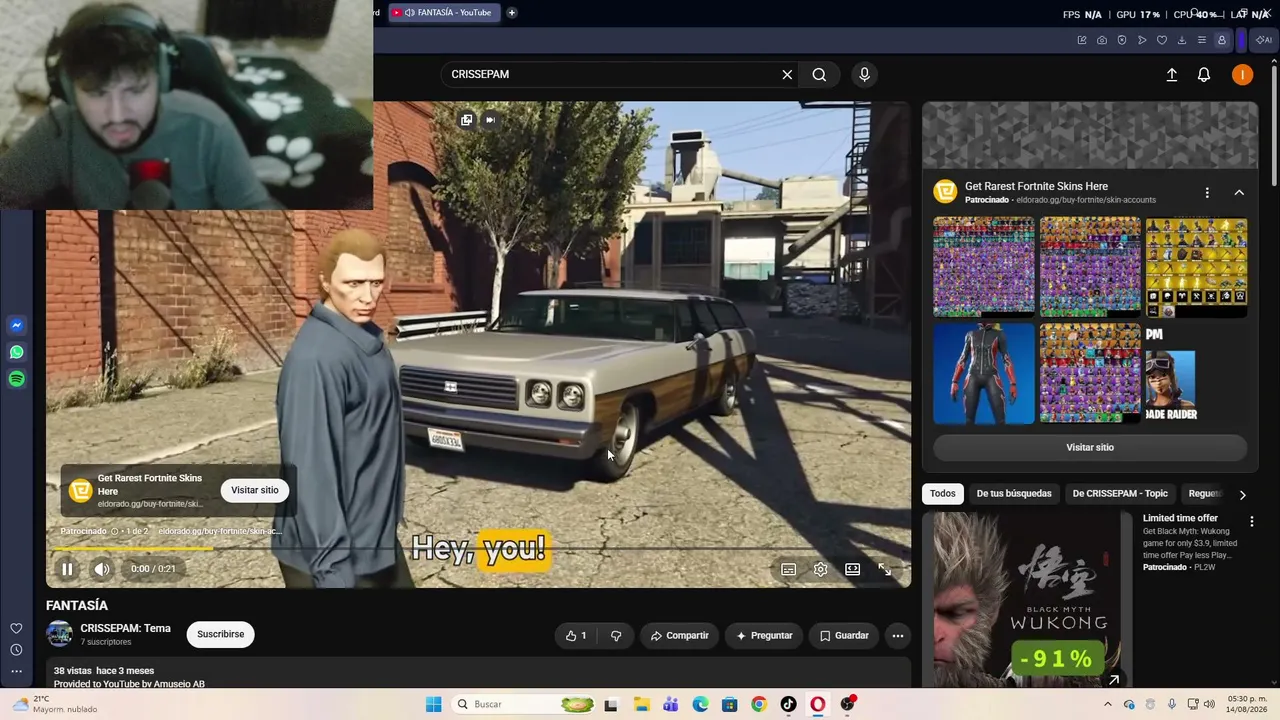Open the sidebar three-dot setup menu

point(16,671)
